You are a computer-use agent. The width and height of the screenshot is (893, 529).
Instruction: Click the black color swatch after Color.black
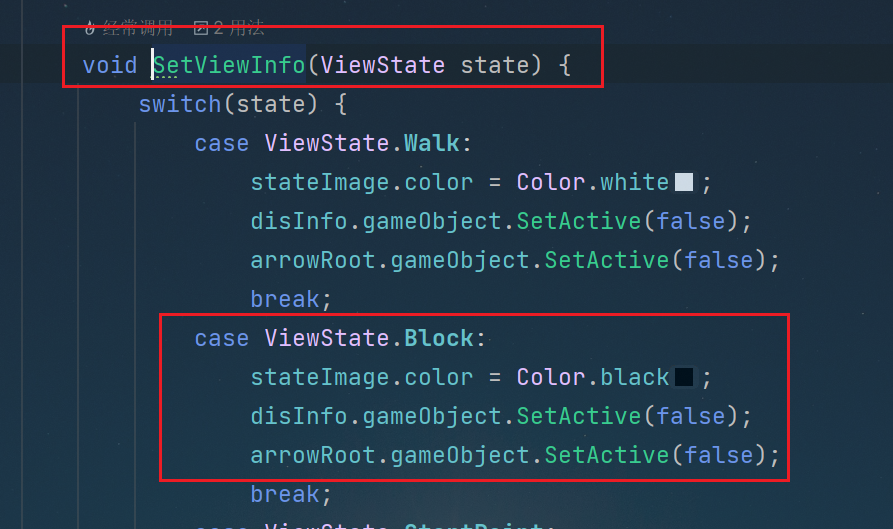pyautogui.click(x=683, y=377)
